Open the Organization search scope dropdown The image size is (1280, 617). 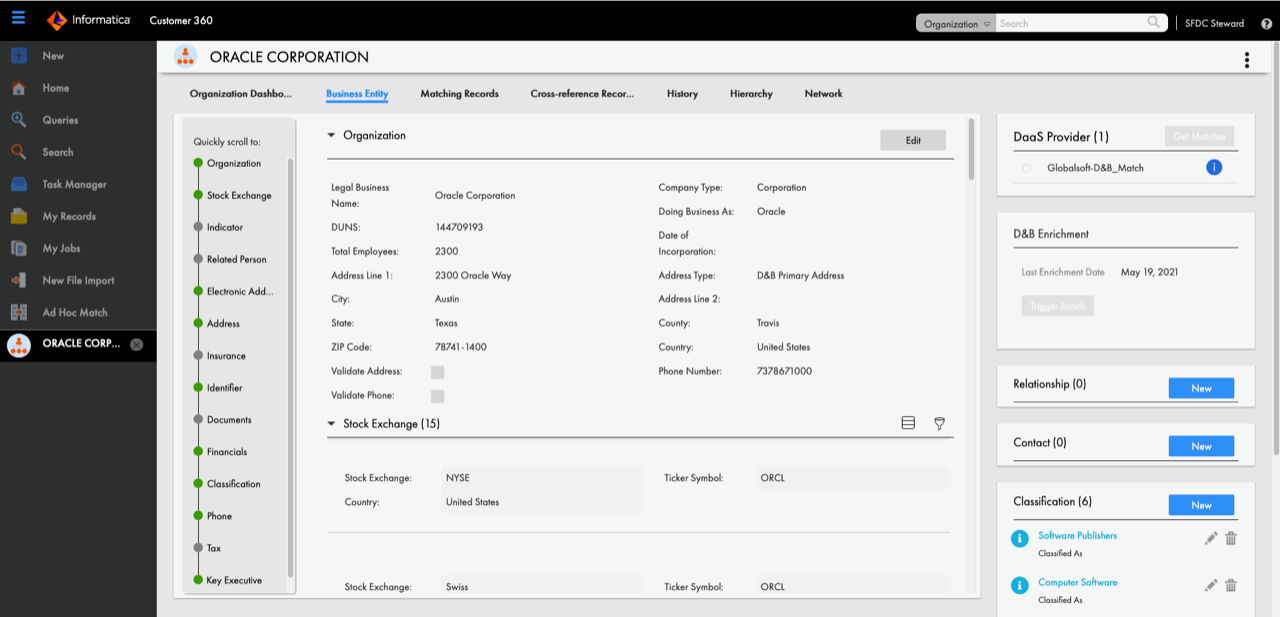pyautogui.click(x=956, y=23)
